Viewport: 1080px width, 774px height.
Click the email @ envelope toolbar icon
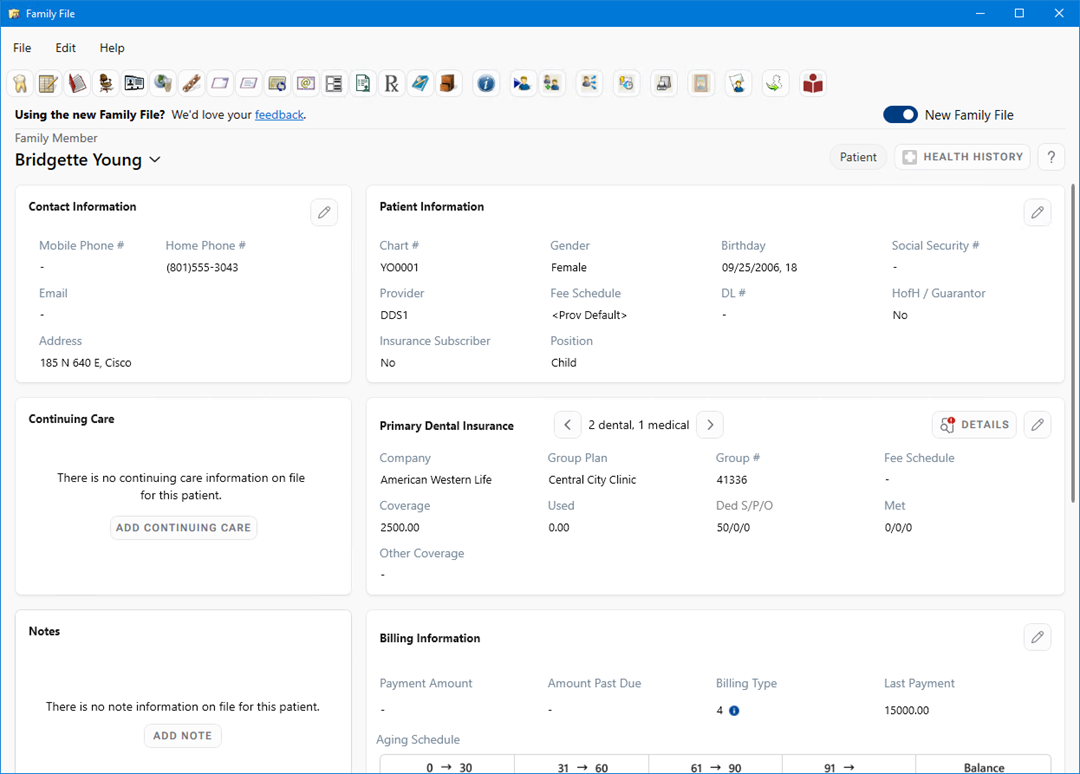pos(306,83)
